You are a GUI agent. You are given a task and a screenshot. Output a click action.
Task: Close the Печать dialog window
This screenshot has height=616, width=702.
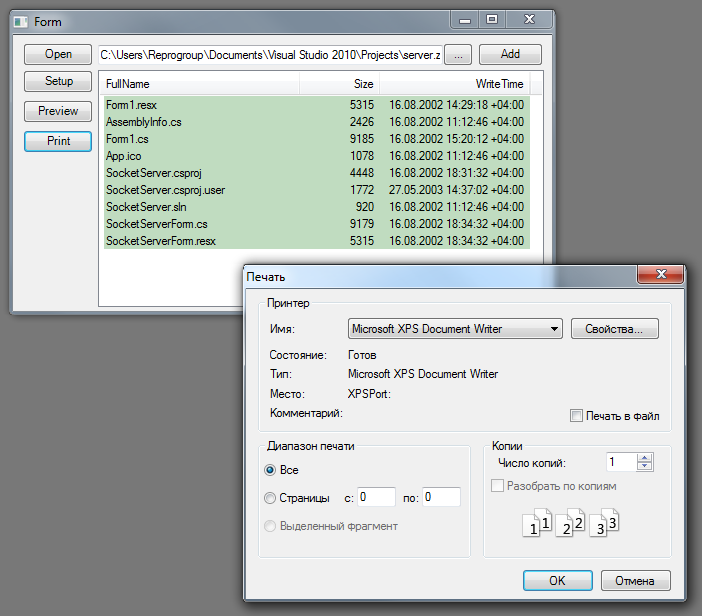click(662, 276)
